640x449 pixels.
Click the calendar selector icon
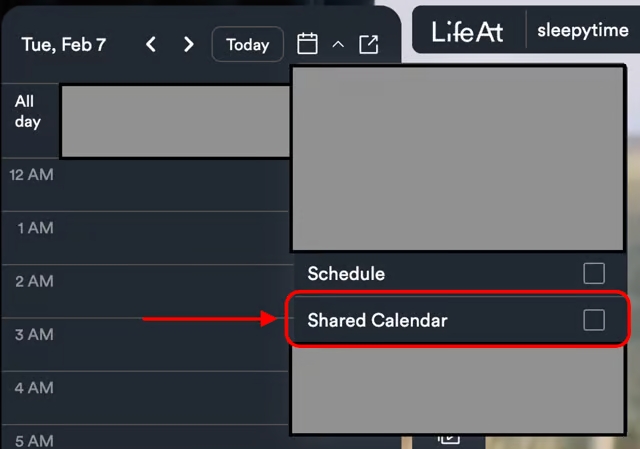tap(308, 45)
